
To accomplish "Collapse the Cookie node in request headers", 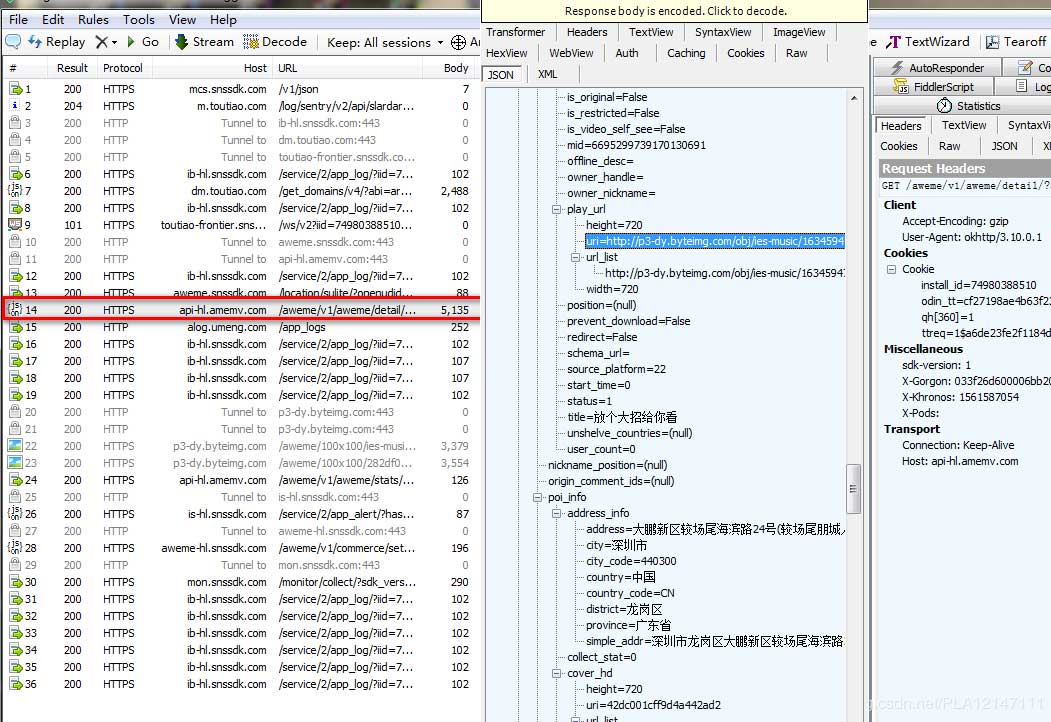I will pos(891,269).
